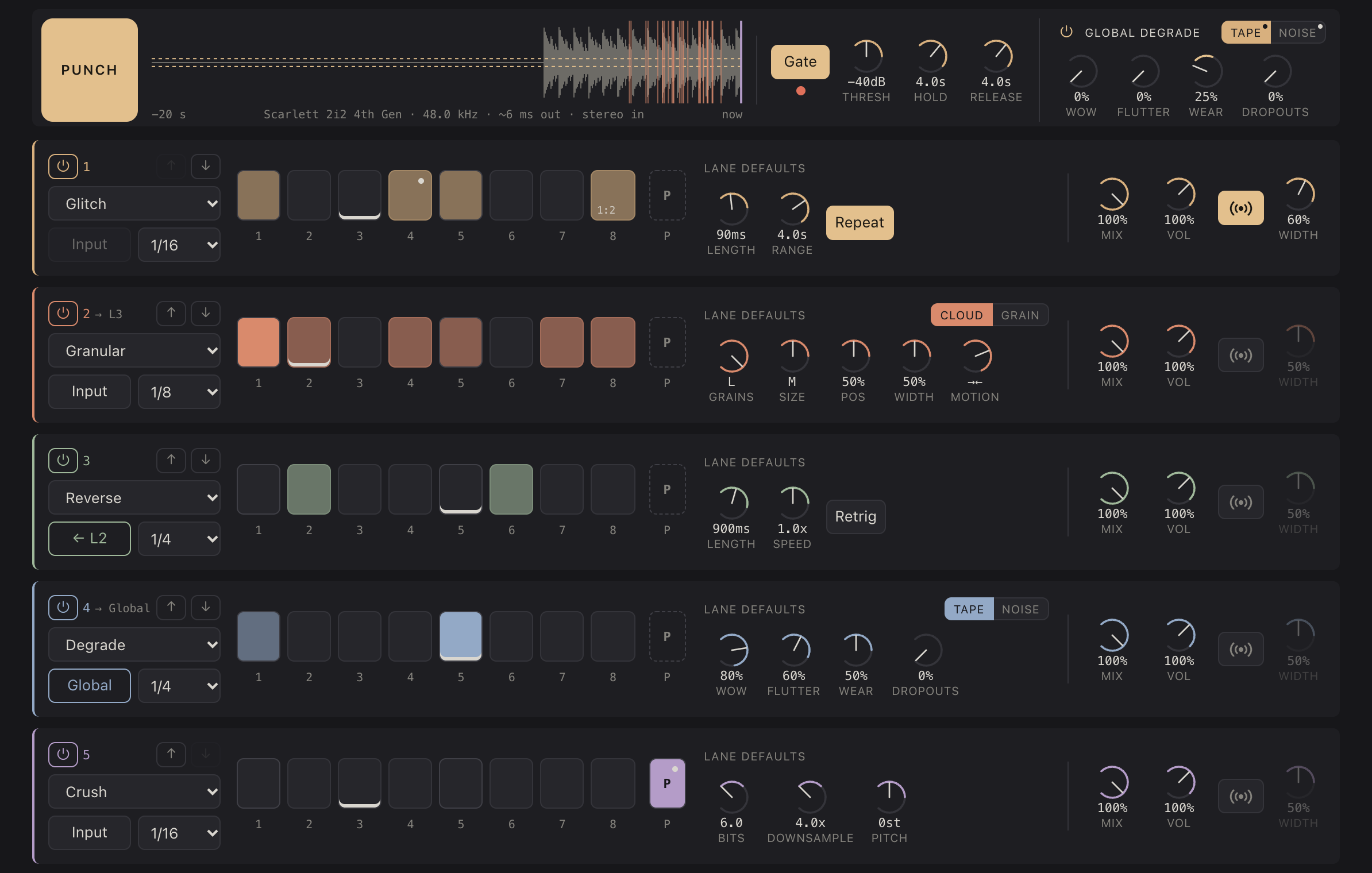Open the Crush effect type dropdown

(134, 791)
